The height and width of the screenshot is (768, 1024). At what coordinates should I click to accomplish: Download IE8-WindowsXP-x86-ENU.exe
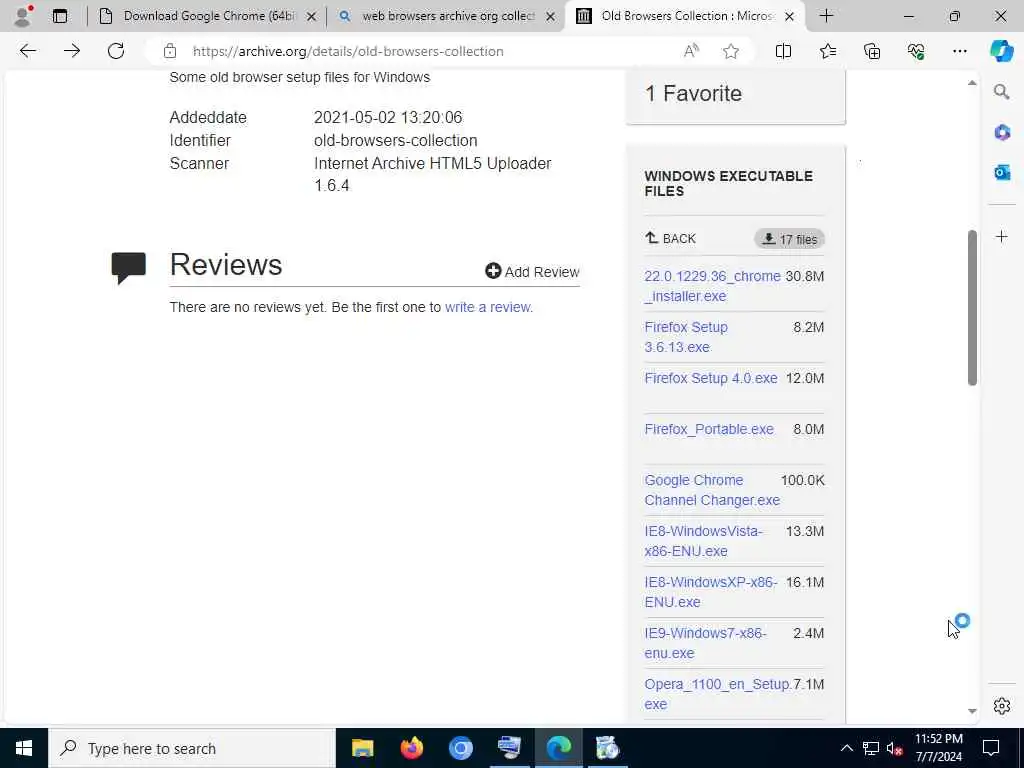[x=711, y=592]
